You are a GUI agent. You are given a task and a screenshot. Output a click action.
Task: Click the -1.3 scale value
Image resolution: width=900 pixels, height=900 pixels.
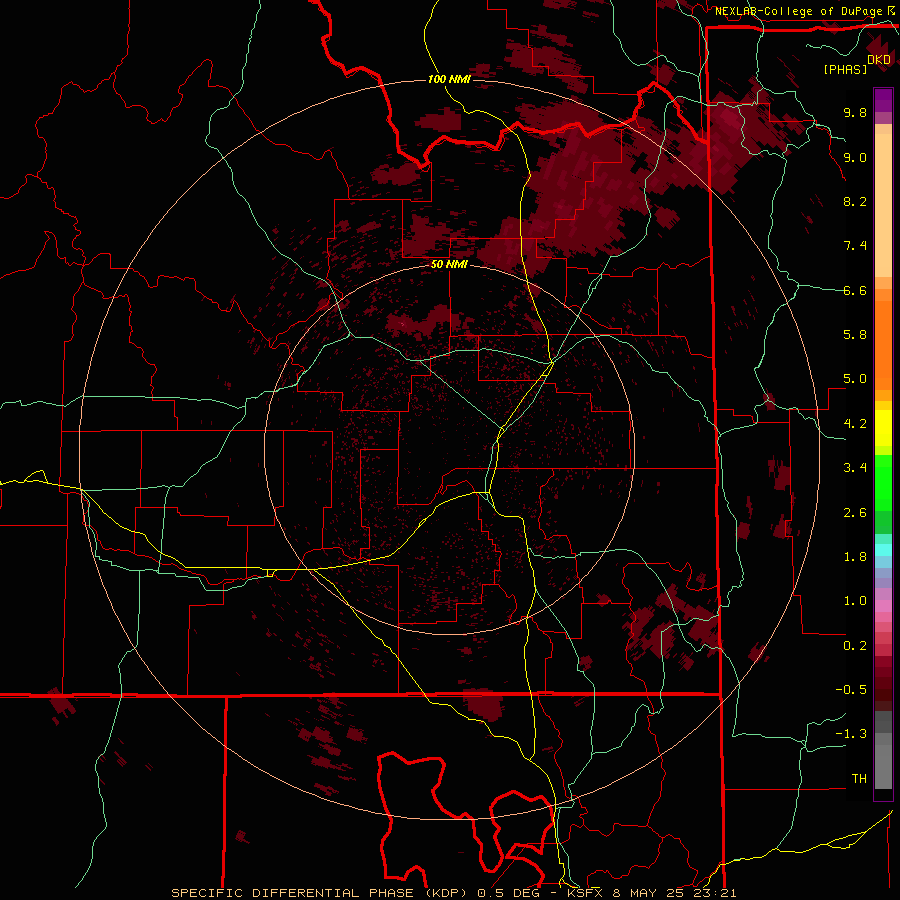[851, 734]
